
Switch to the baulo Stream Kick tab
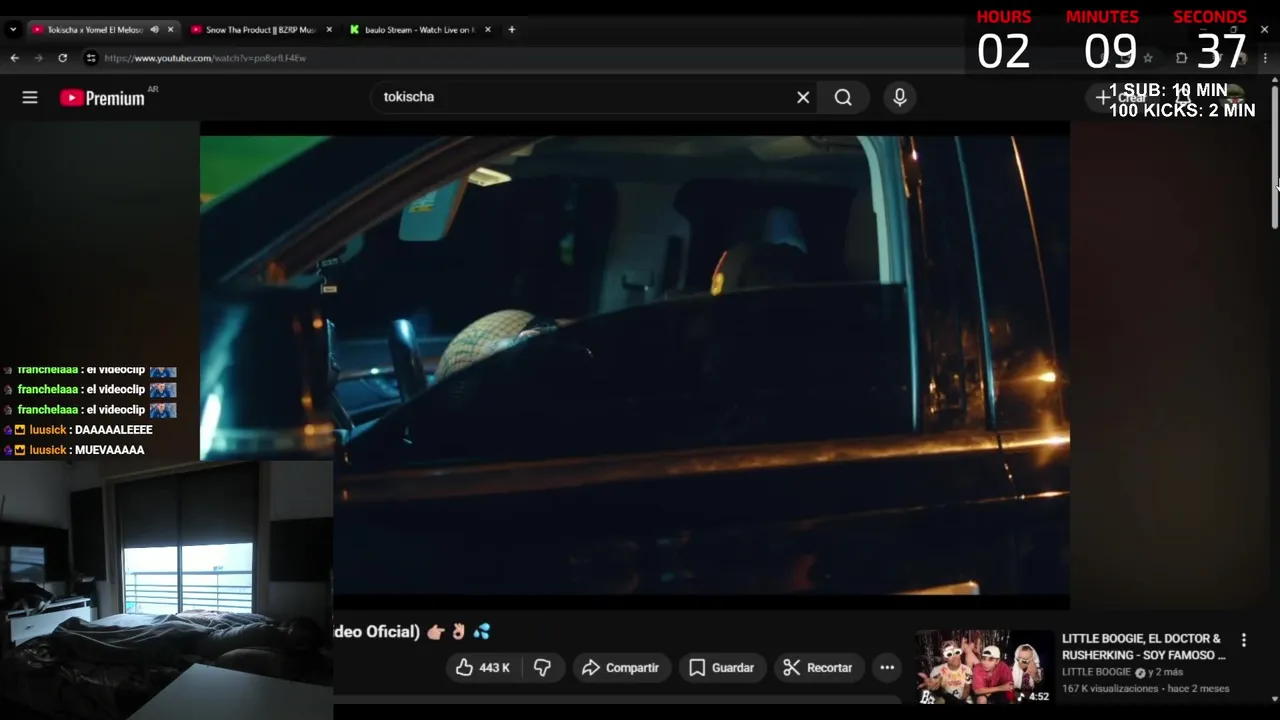[419, 30]
